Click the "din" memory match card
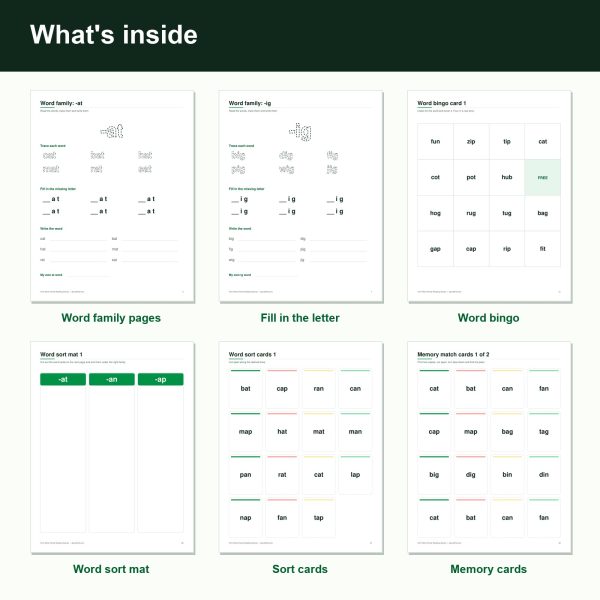This screenshot has width=600, height=600. (x=544, y=475)
